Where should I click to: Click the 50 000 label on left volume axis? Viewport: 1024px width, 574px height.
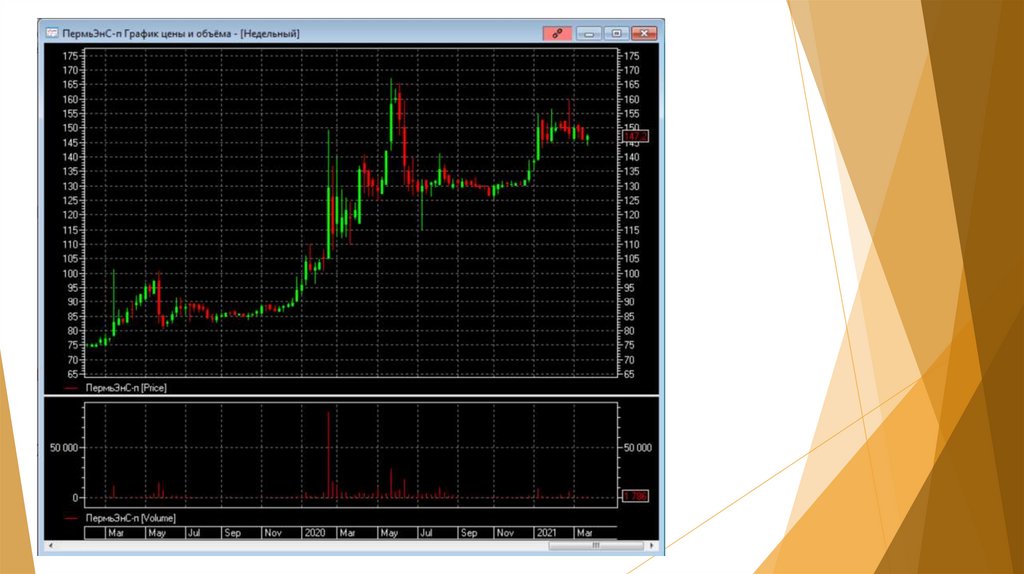pos(62,448)
